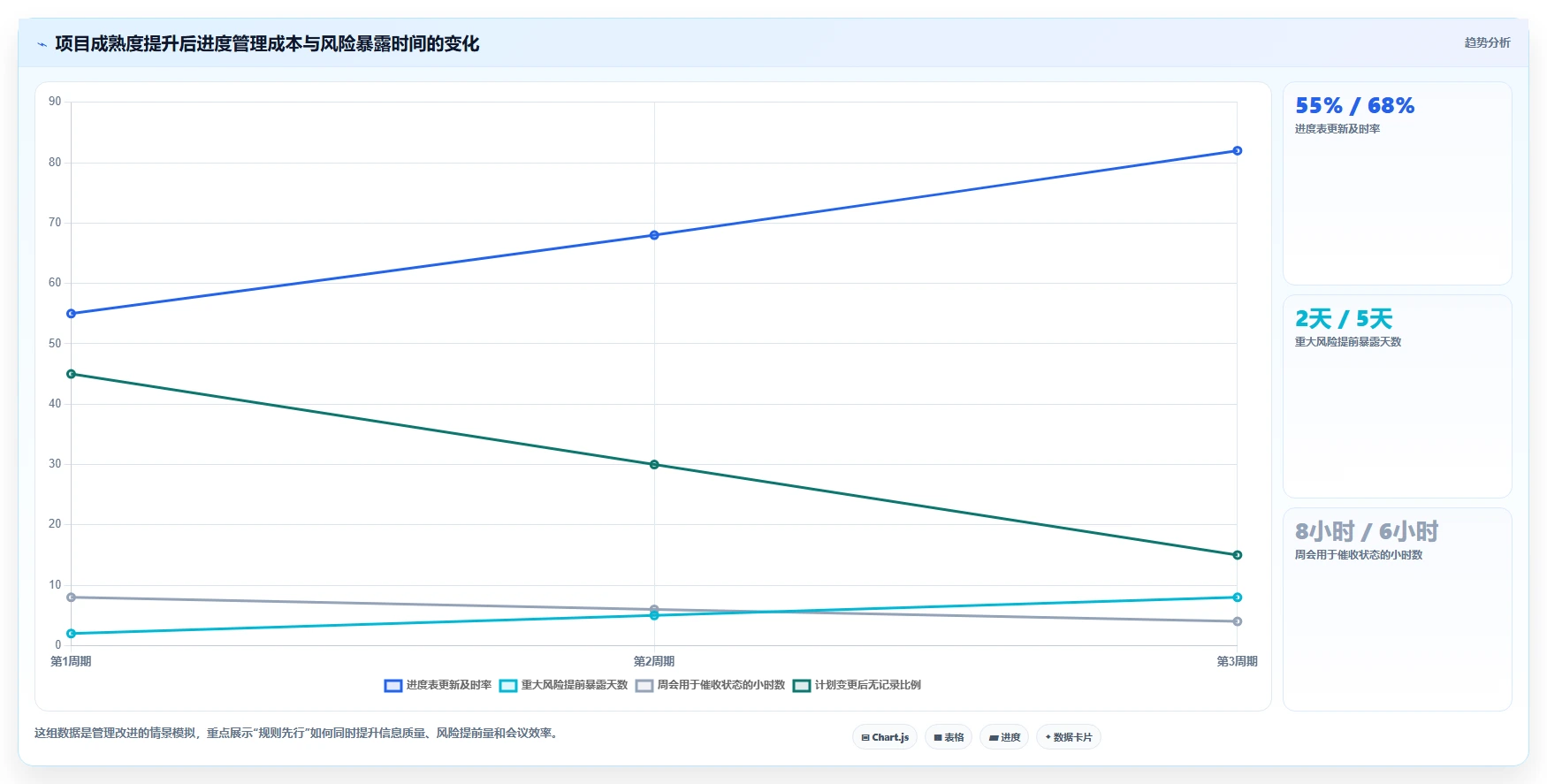The image size is (1547, 784).
Task: Click the 计划变更后无记录比例 legend label text
Action: [868, 685]
